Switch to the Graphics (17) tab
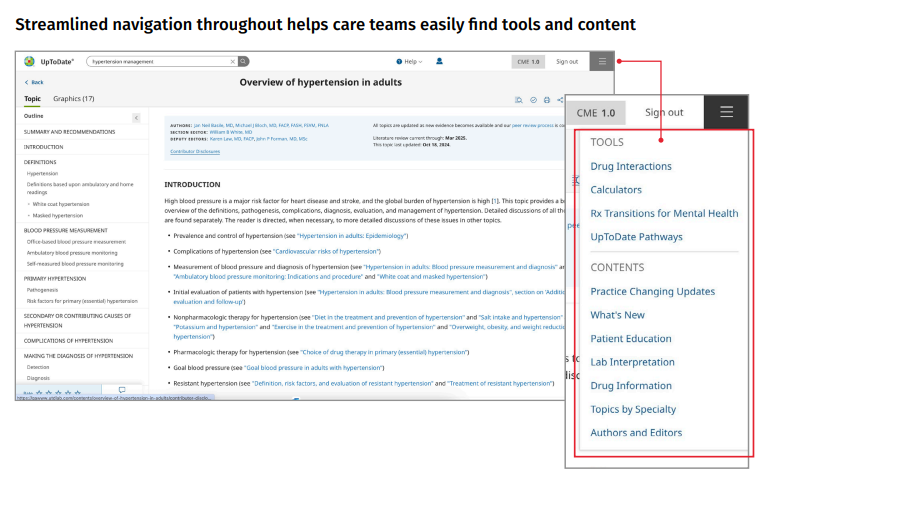Screen dimensions: 904x523 tap(74, 99)
